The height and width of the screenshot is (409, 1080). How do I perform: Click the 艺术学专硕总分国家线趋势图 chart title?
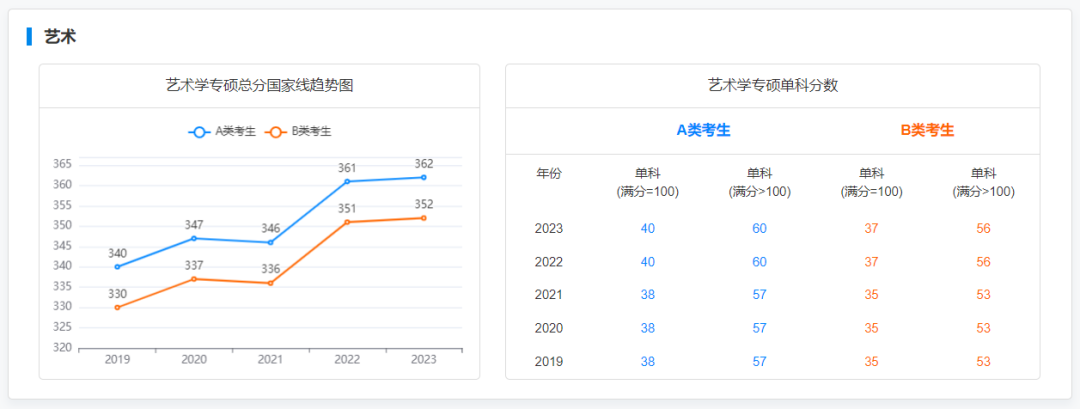coord(259,86)
